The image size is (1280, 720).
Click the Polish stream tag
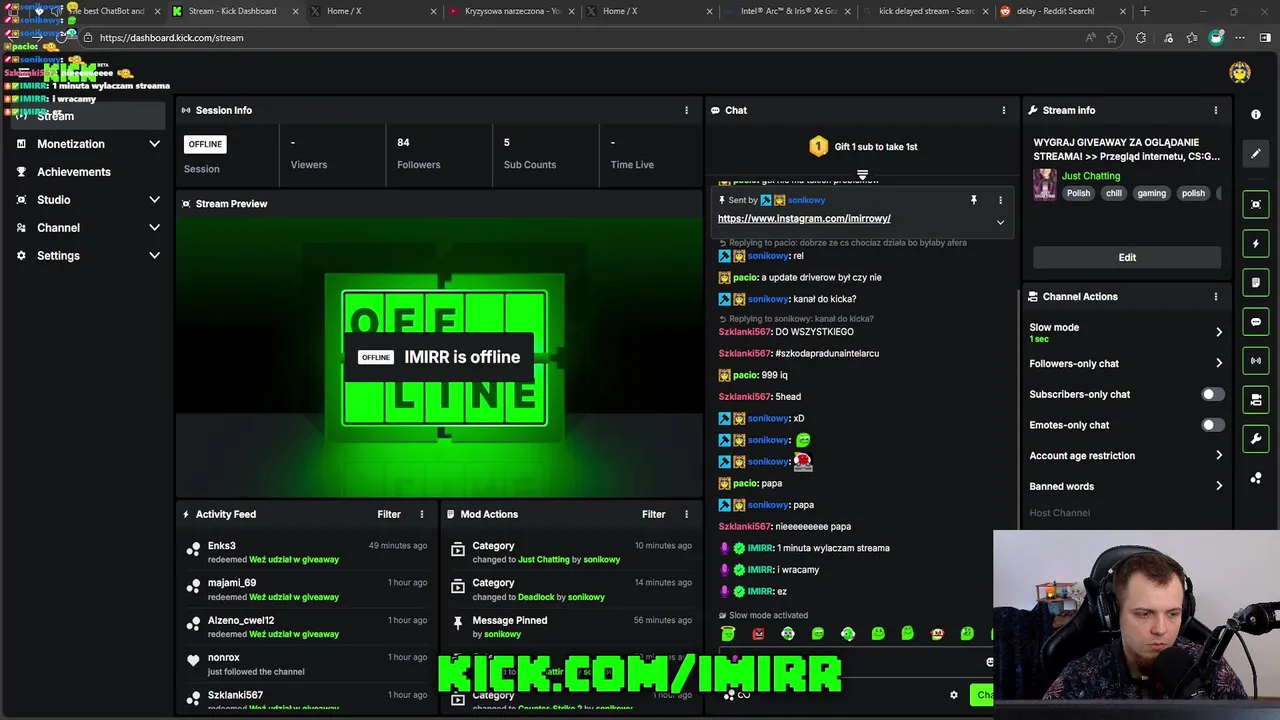(1078, 193)
